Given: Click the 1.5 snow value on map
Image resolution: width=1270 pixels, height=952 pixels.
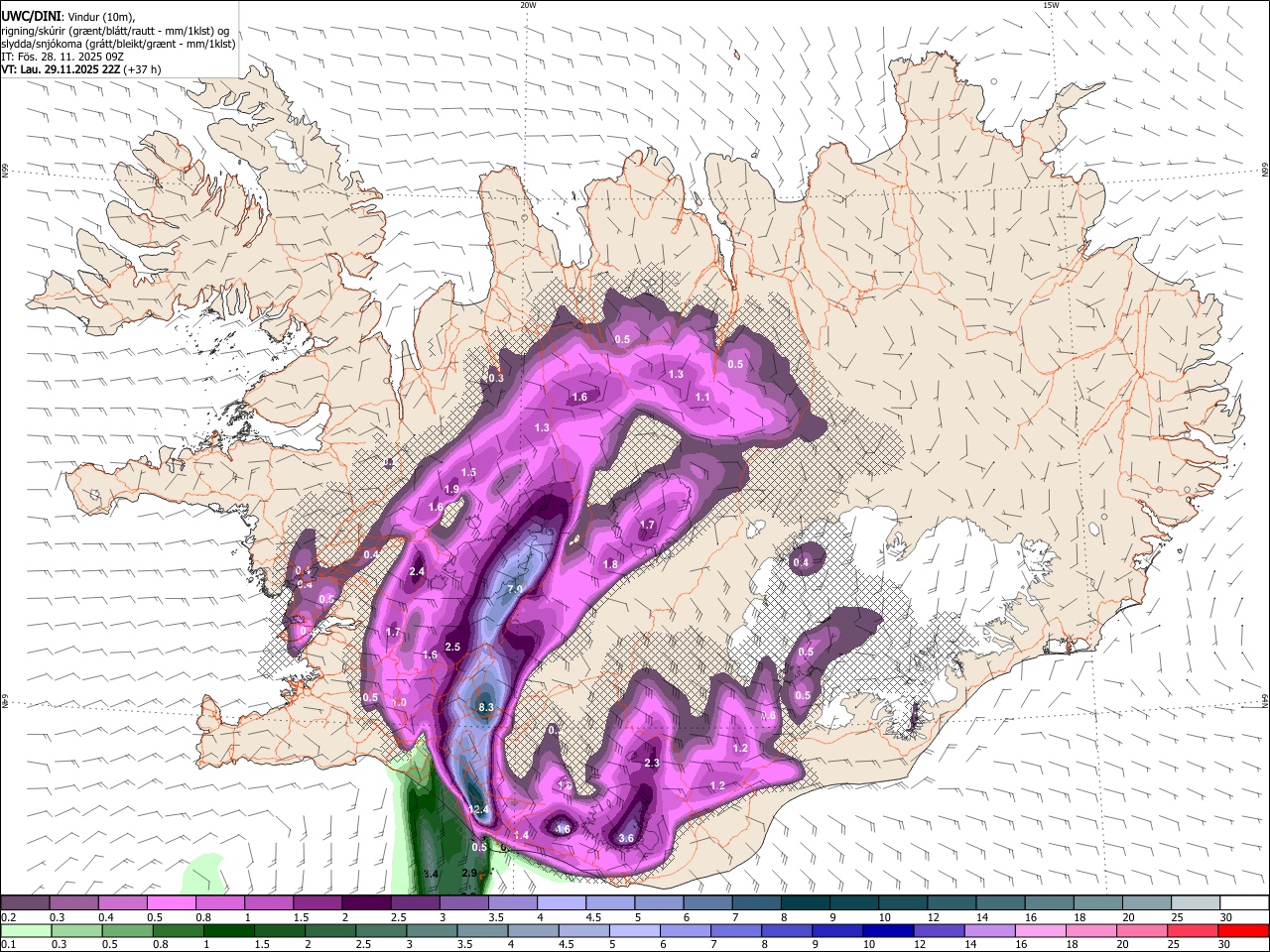Looking at the screenshot, I should 469,472.
